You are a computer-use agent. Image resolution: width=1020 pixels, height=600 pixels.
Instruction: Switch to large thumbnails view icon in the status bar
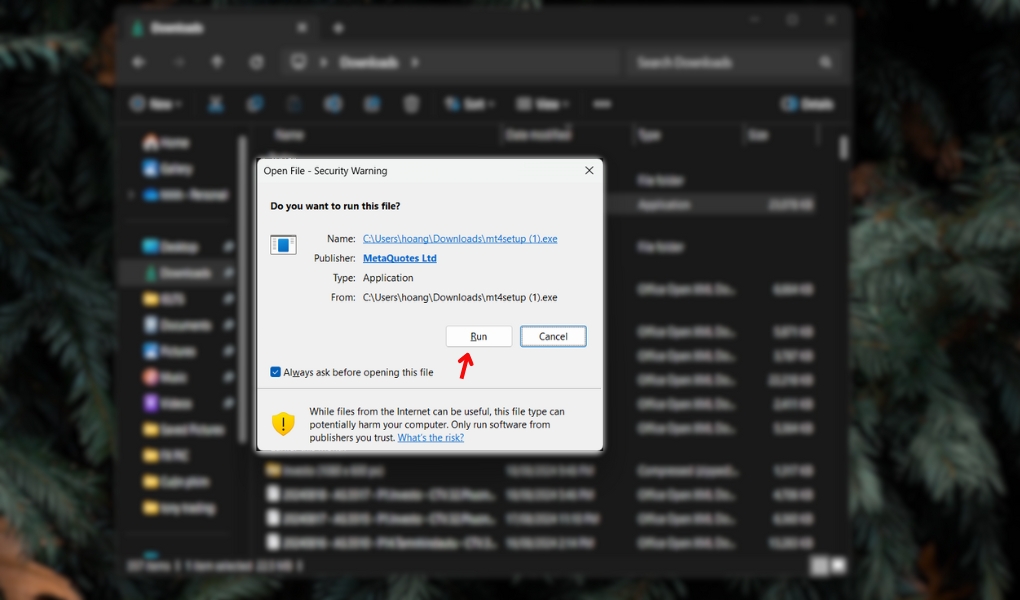[838, 566]
